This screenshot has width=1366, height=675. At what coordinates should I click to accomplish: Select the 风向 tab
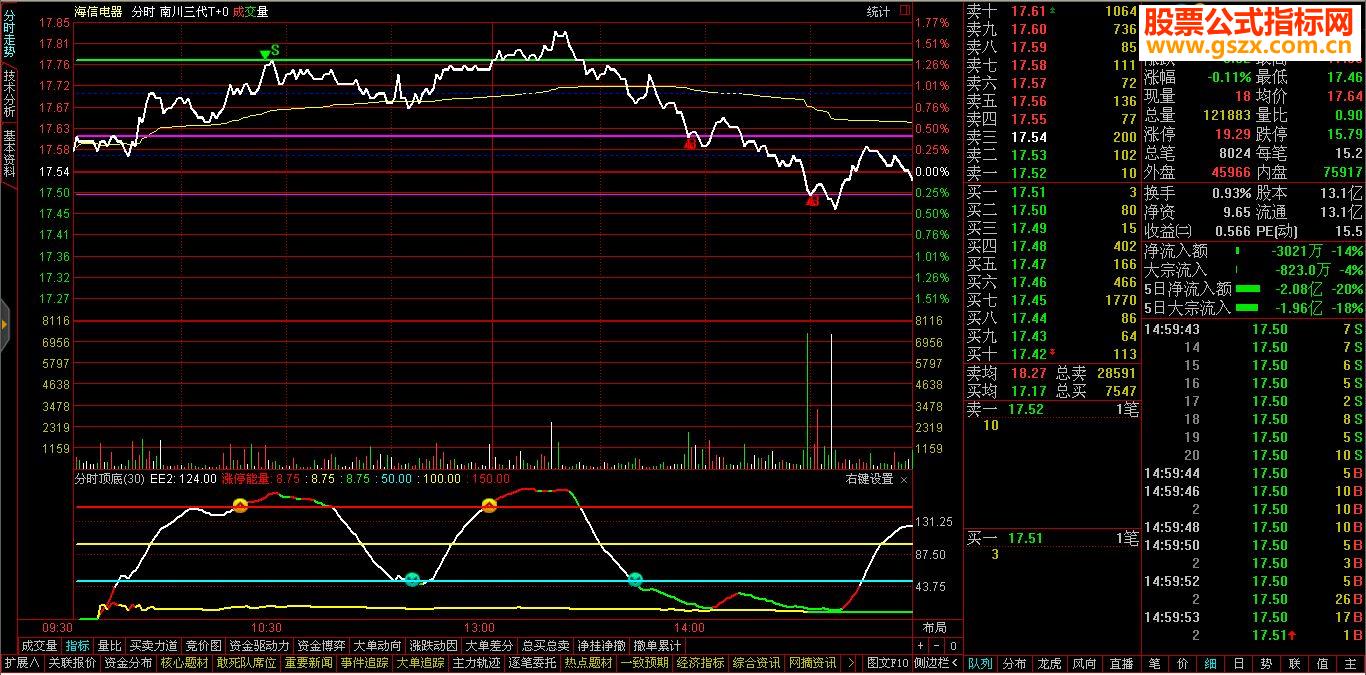tap(1084, 663)
